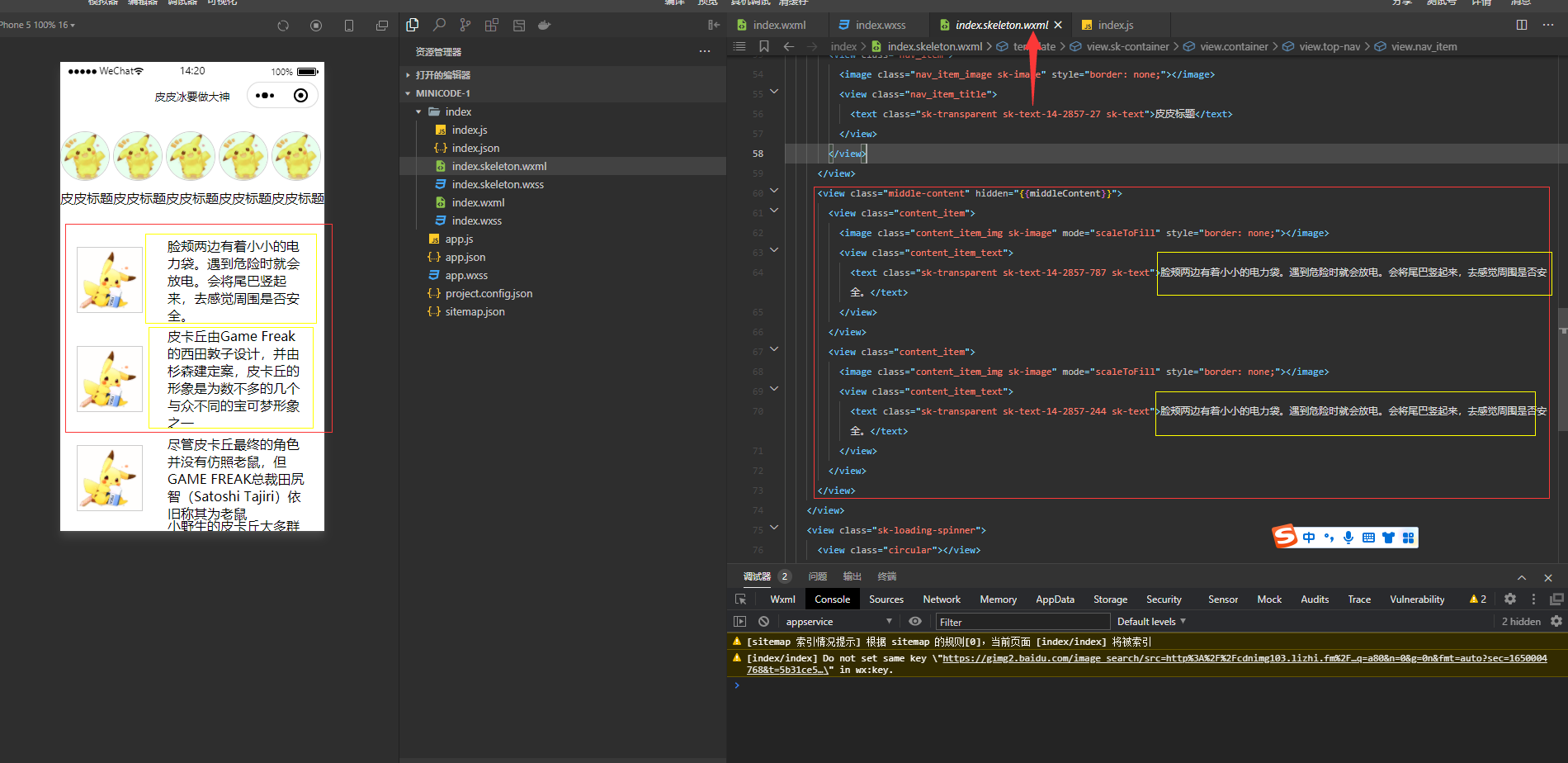1568x763 pixels.
Task: Fold code at line 67 chevron
Action: pos(774,349)
